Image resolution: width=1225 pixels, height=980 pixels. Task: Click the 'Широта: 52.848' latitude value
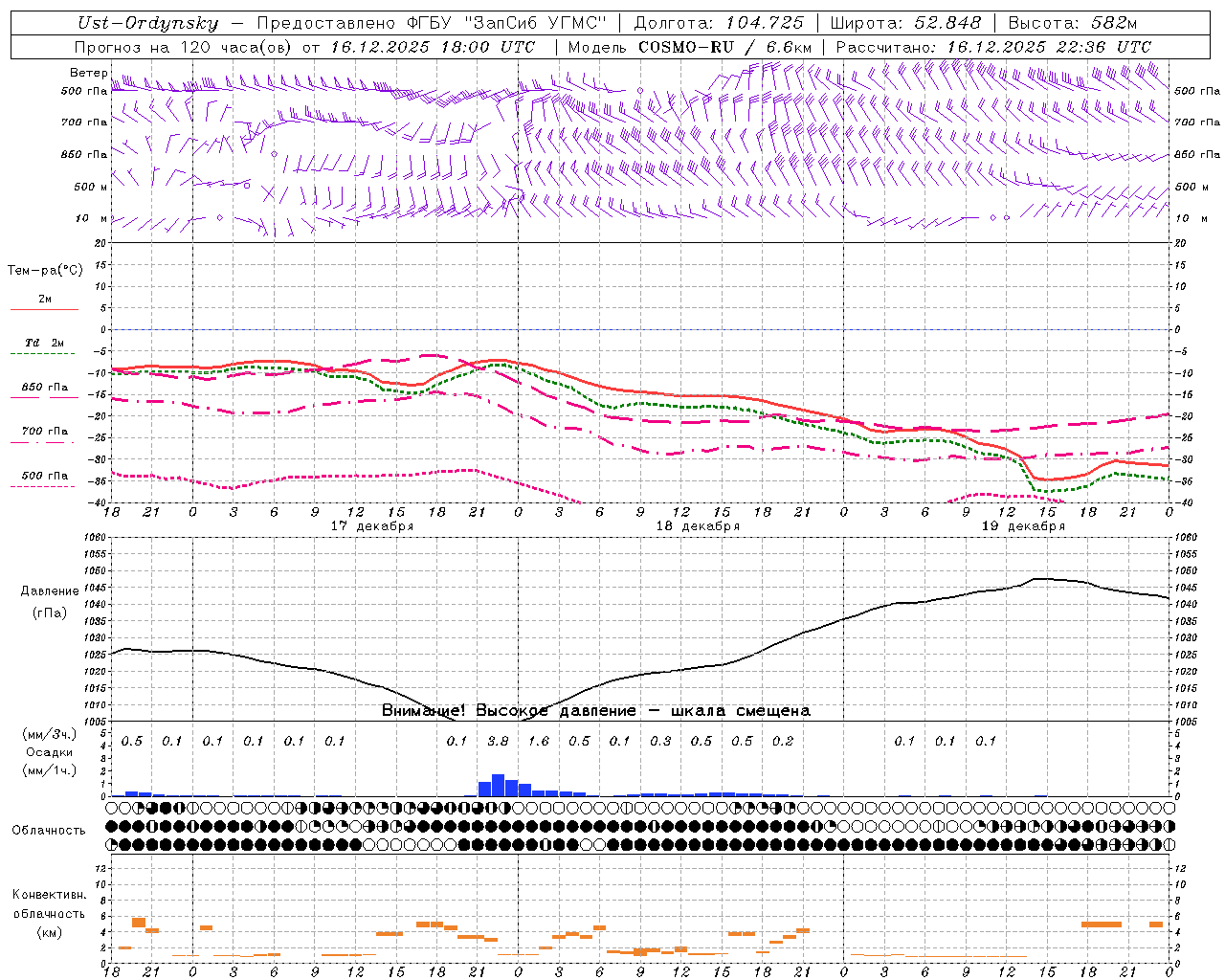tap(905, 24)
